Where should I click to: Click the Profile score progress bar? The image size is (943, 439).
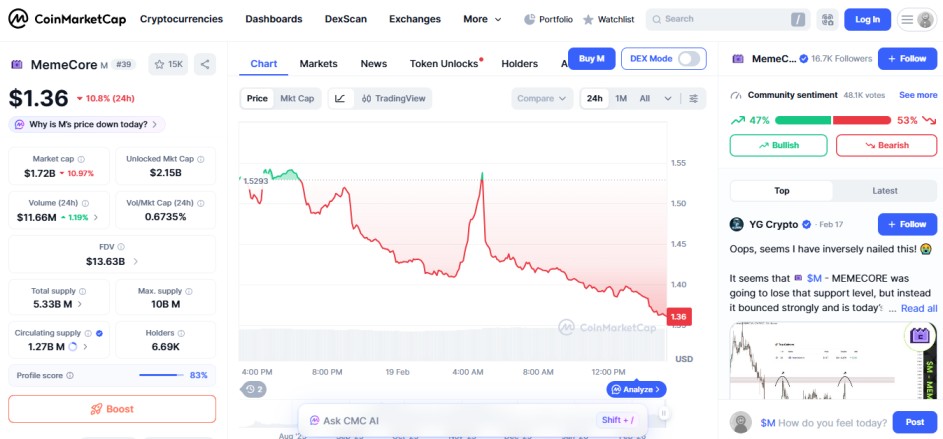tap(161, 375)
